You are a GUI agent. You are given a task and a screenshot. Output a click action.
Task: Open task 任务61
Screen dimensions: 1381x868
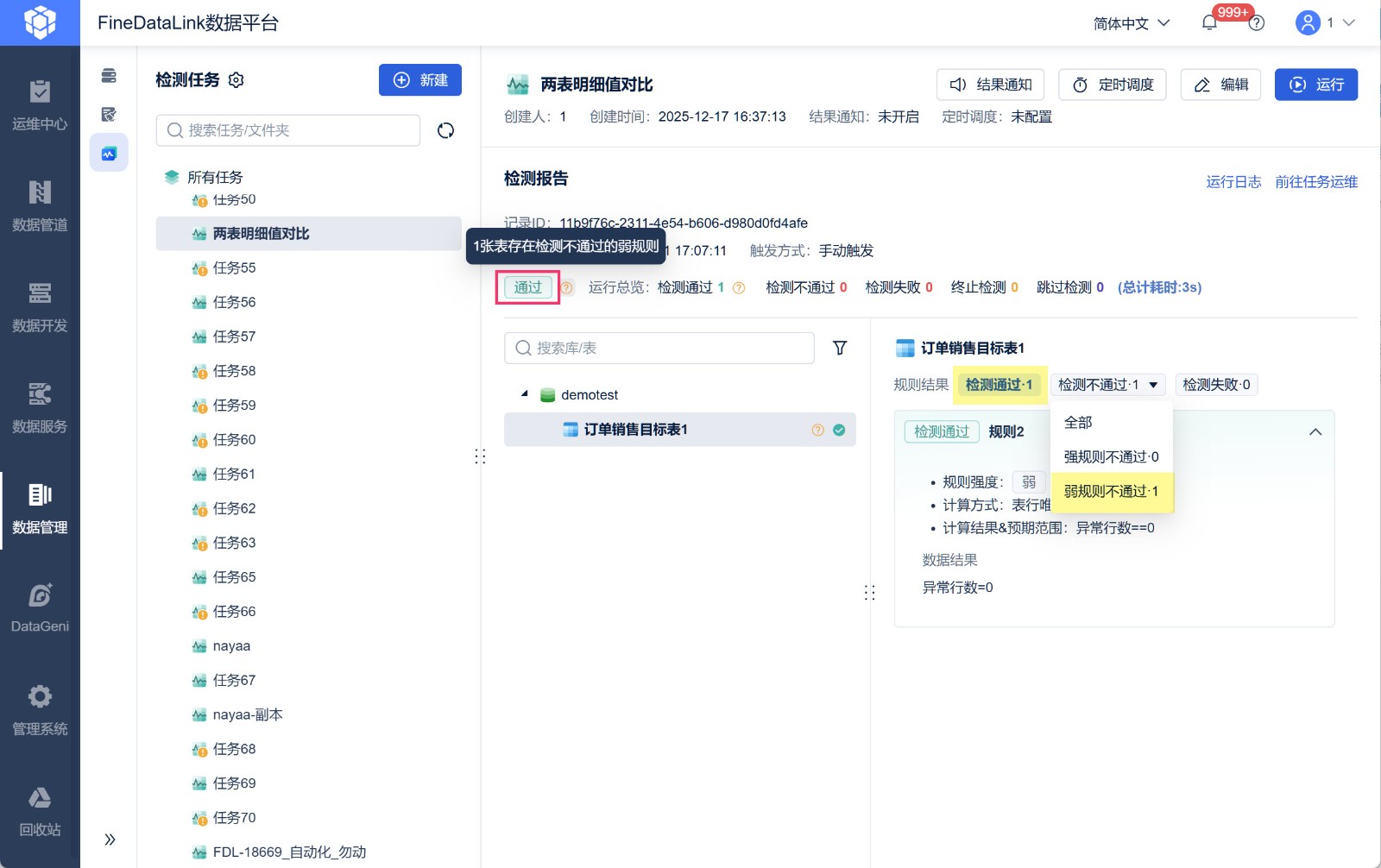pyautogui.click(x=234, y=475)
